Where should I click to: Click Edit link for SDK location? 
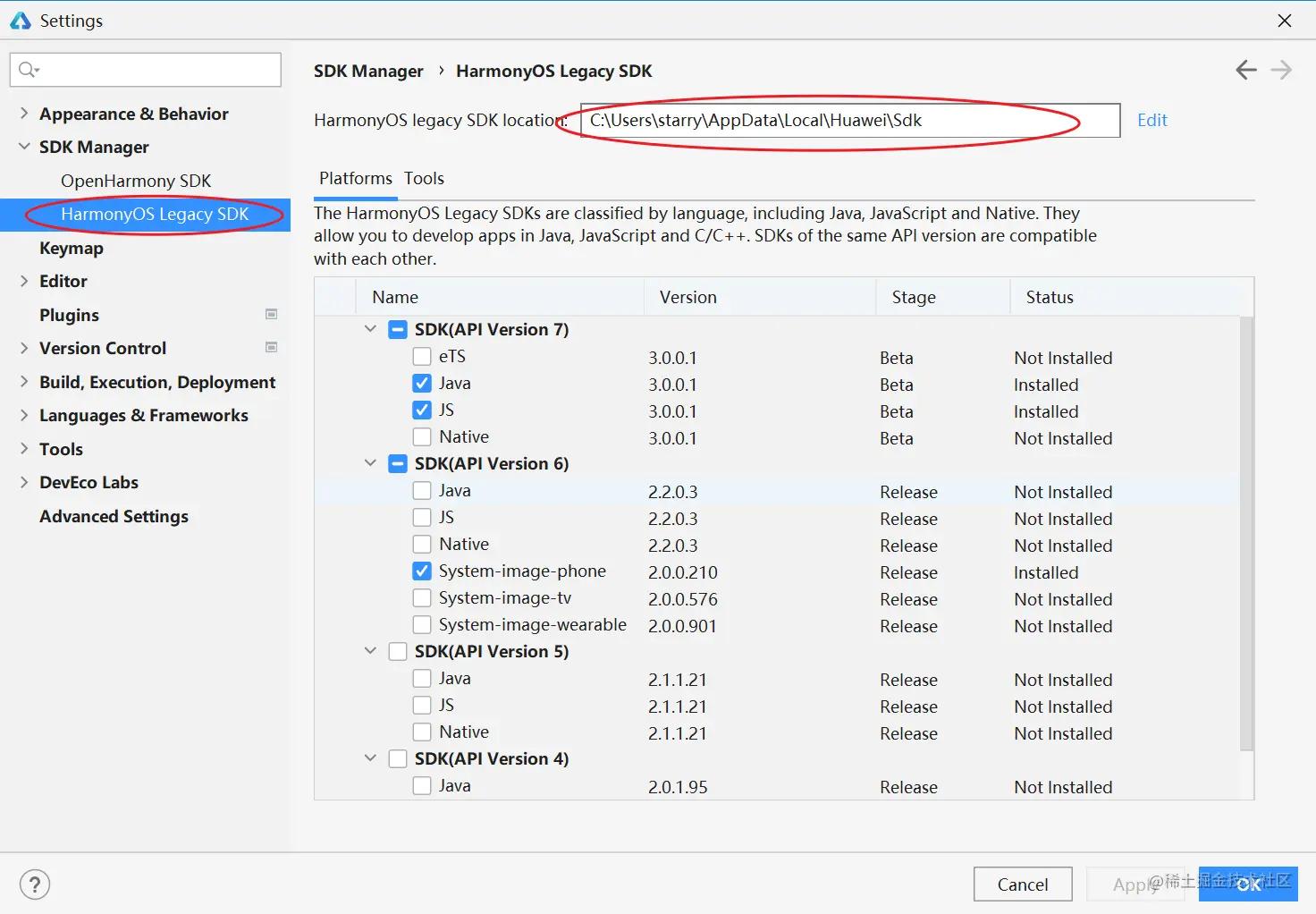[x=1151, y=120]
